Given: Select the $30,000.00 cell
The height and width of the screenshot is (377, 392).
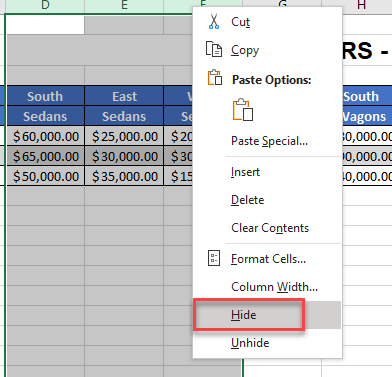Looking at the screenshot, I should pyautogui.click(x=124, y=156).
